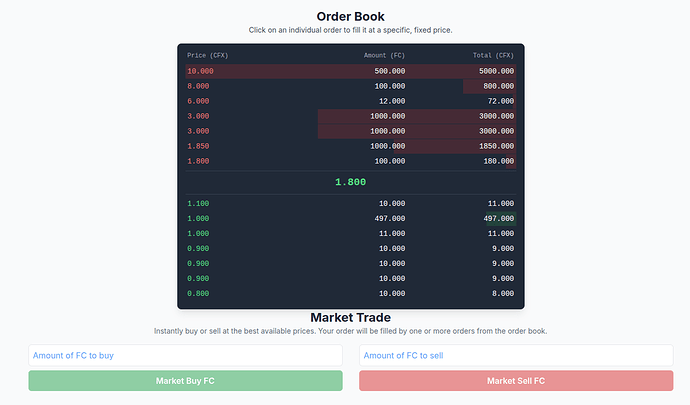Choose the 1.800 sell order for 100.000 FC
690x405 pixels.
(350, 161)
